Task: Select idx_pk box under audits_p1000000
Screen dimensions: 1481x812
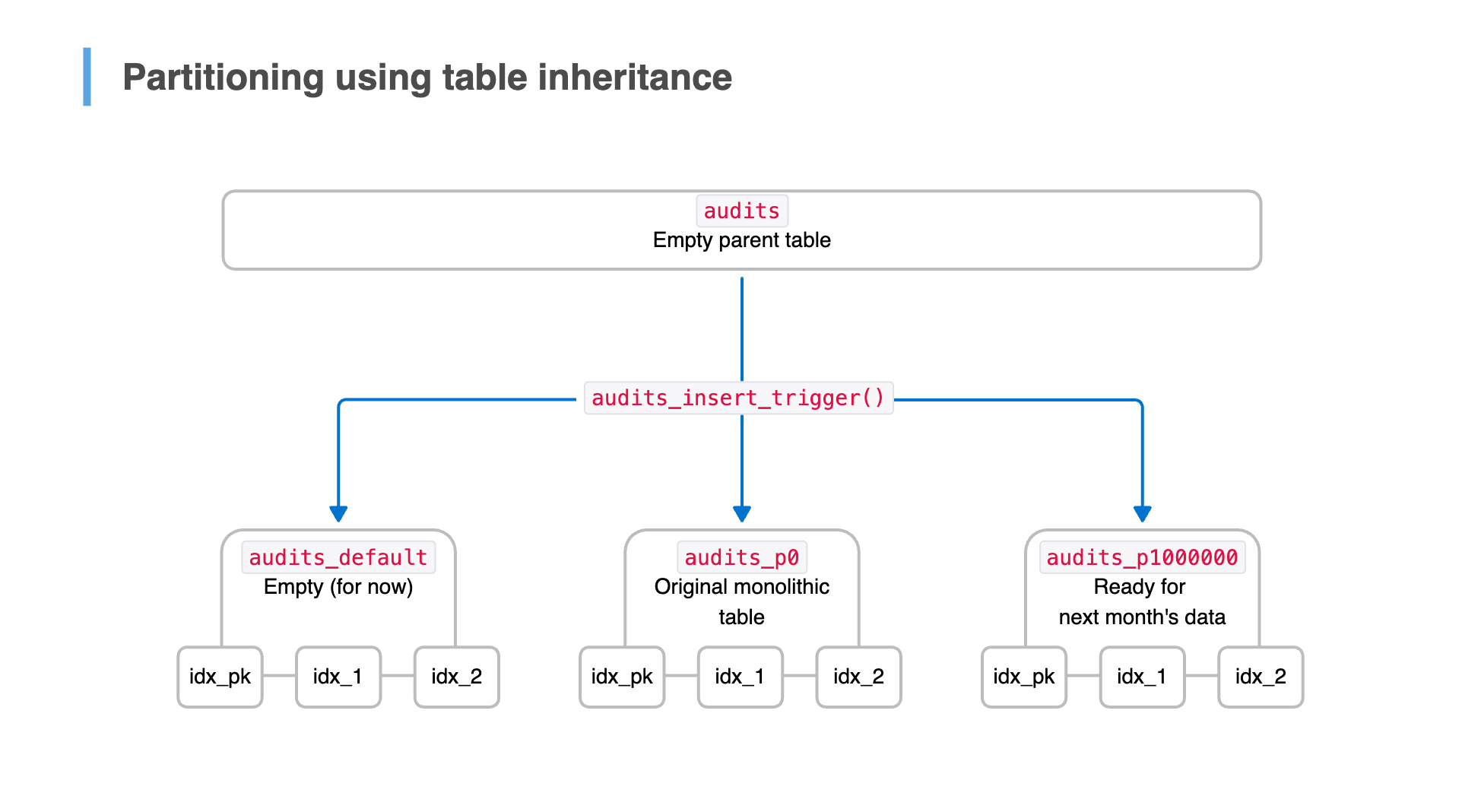Action: pyautogui.click(x=1024, y=677)
